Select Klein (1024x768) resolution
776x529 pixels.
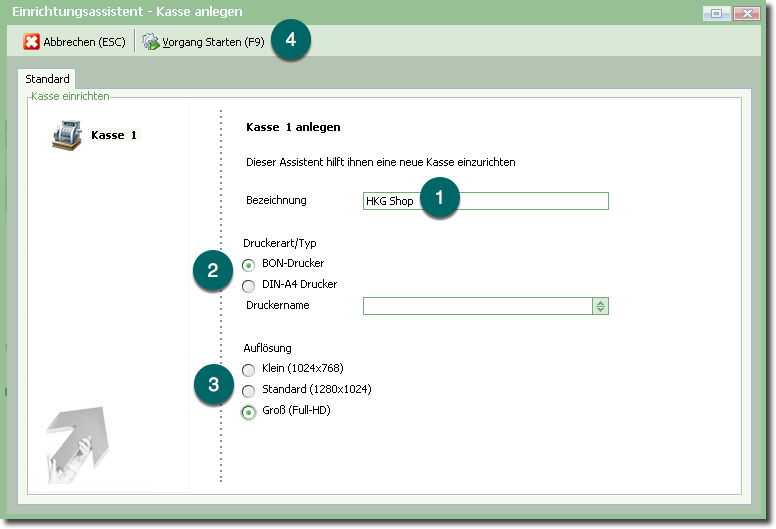[x=249, y=370]
